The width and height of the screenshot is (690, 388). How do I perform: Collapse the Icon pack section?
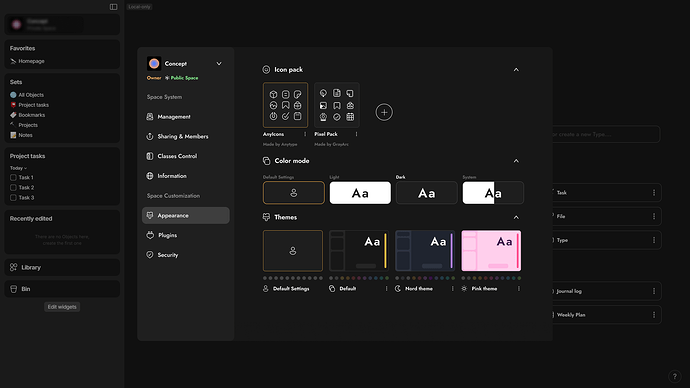tap(516, 70)
